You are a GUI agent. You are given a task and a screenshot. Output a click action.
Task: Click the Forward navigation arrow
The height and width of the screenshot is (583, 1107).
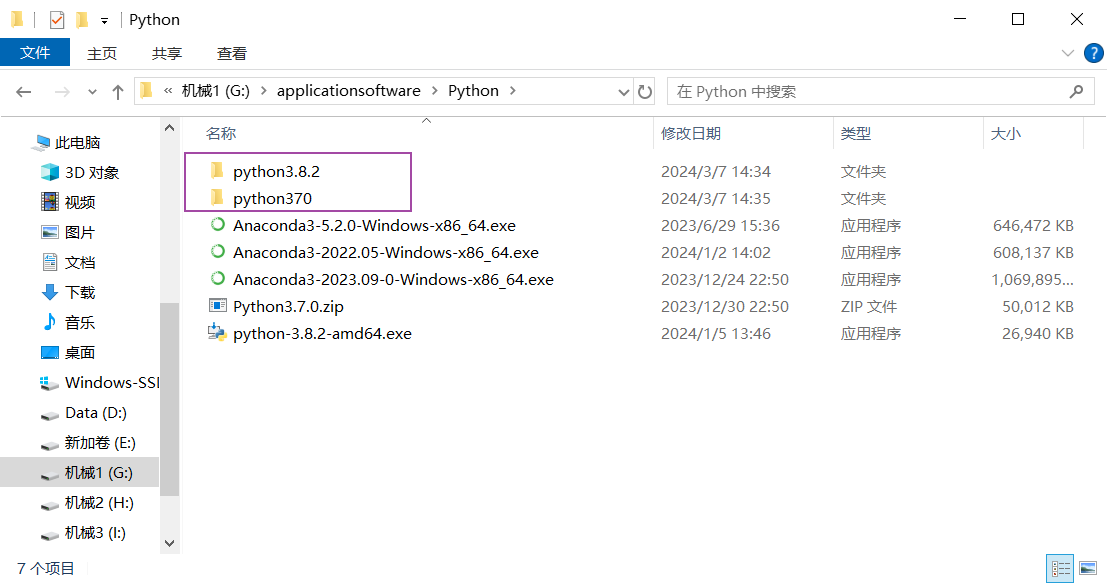tap(62, 92)
